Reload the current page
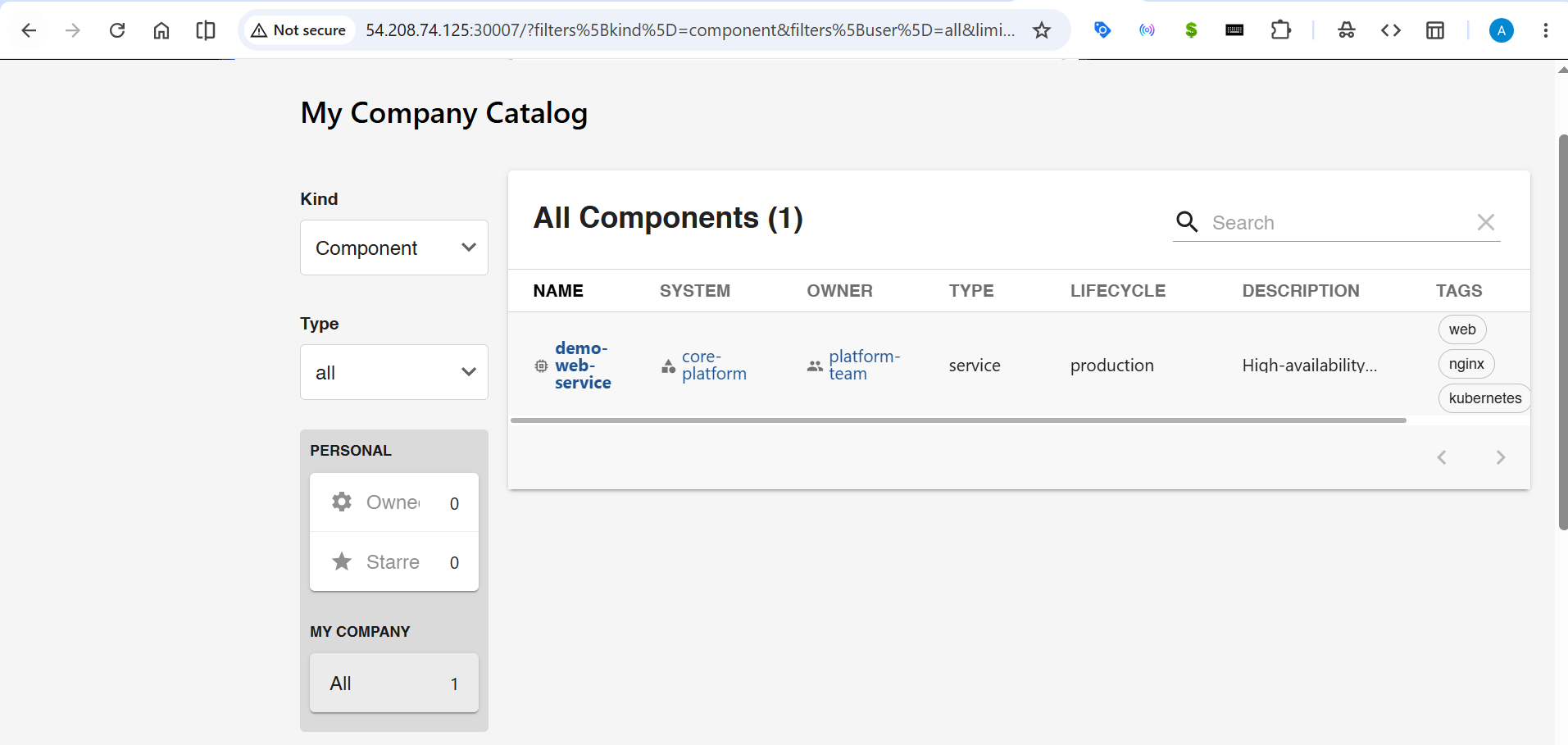 point(117,30)
